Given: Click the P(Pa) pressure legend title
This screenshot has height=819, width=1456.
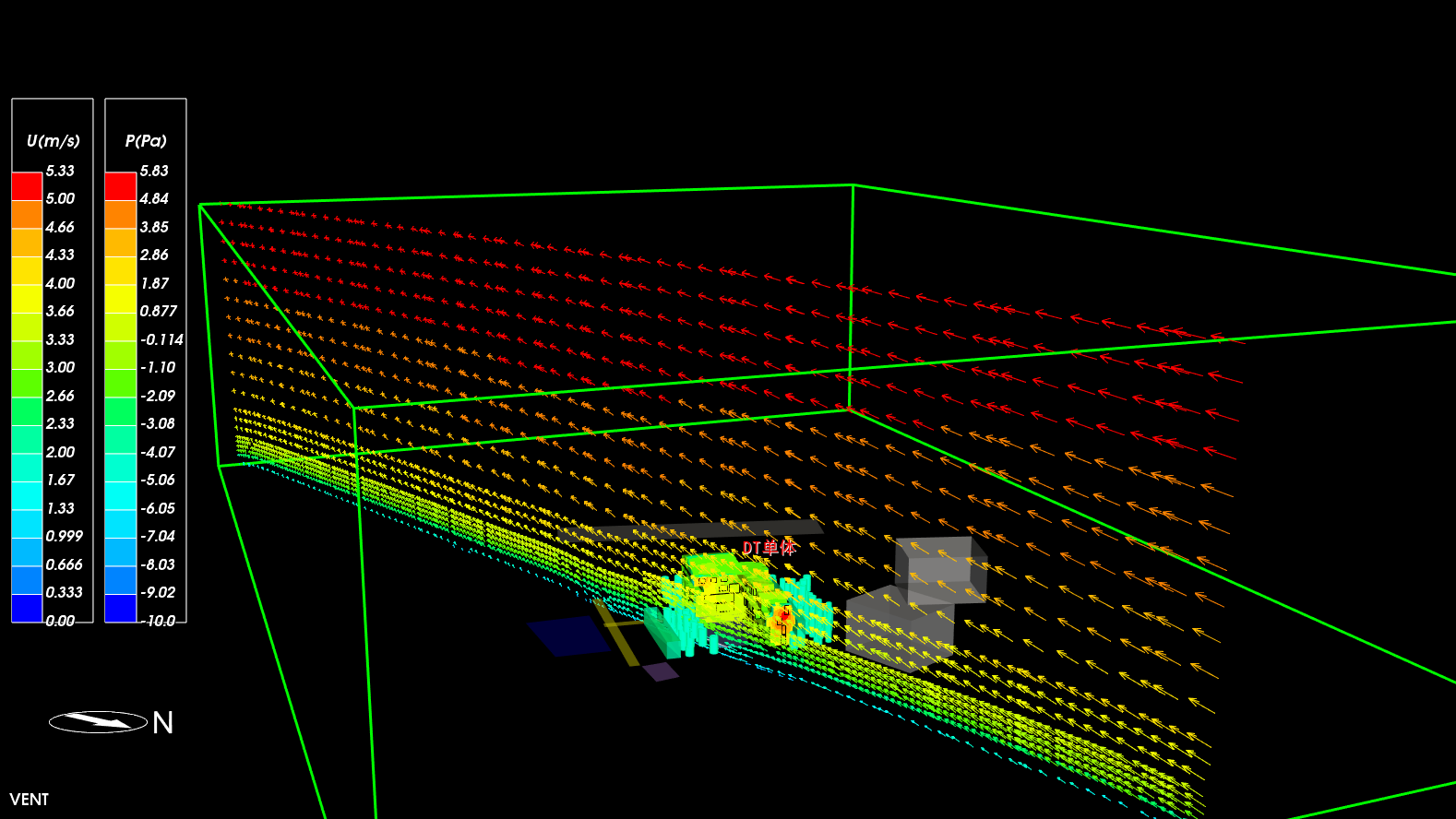Looking at the screenshot, I should tap(146, 141).
